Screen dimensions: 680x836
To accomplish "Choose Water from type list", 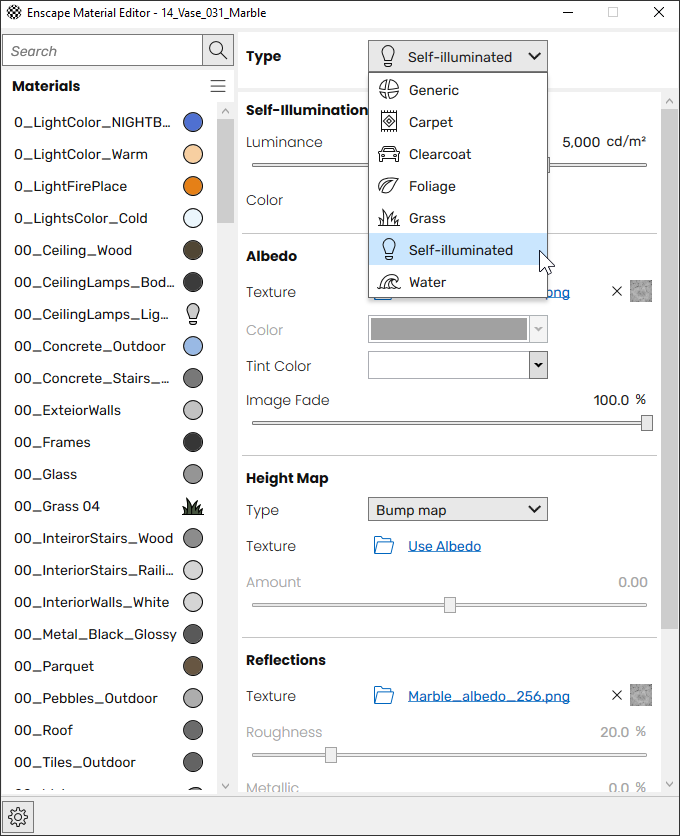I will click(x=458, y=282).
